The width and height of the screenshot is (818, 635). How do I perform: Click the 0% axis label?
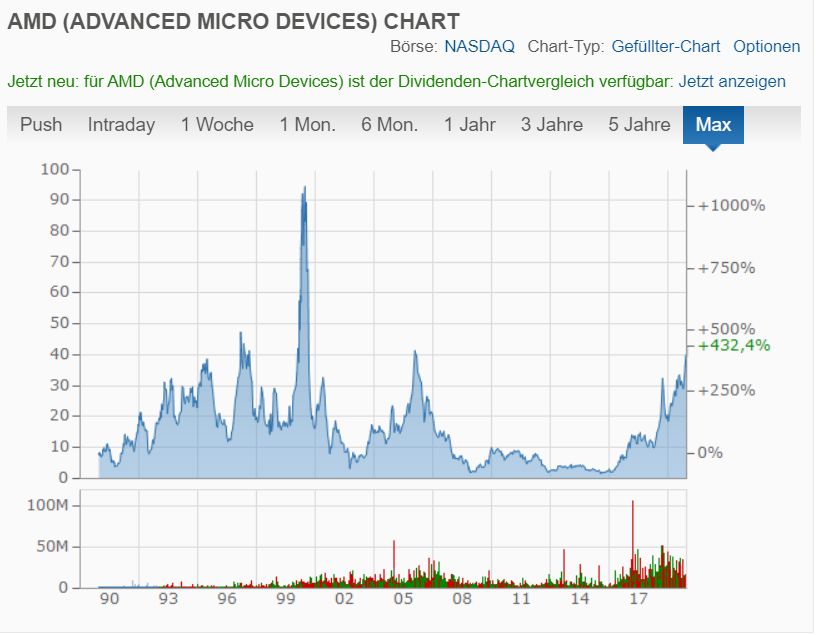pos(710,452)
